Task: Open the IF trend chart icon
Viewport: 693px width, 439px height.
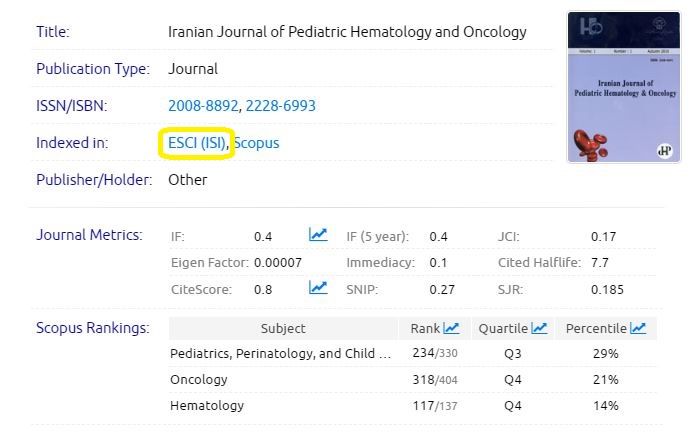Action: 318,236
